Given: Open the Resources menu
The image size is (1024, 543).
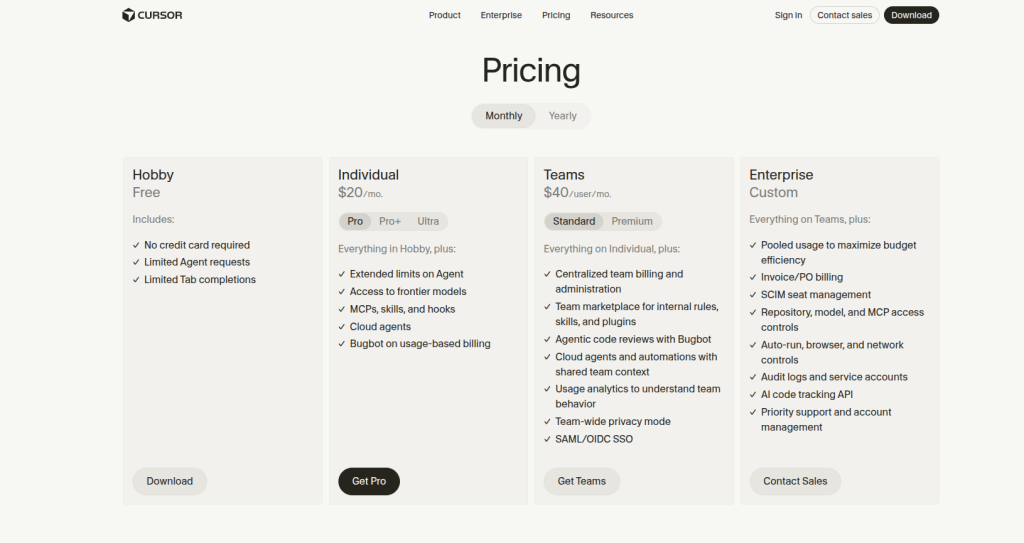Looking at the screenshot, I should pos(611,15).
